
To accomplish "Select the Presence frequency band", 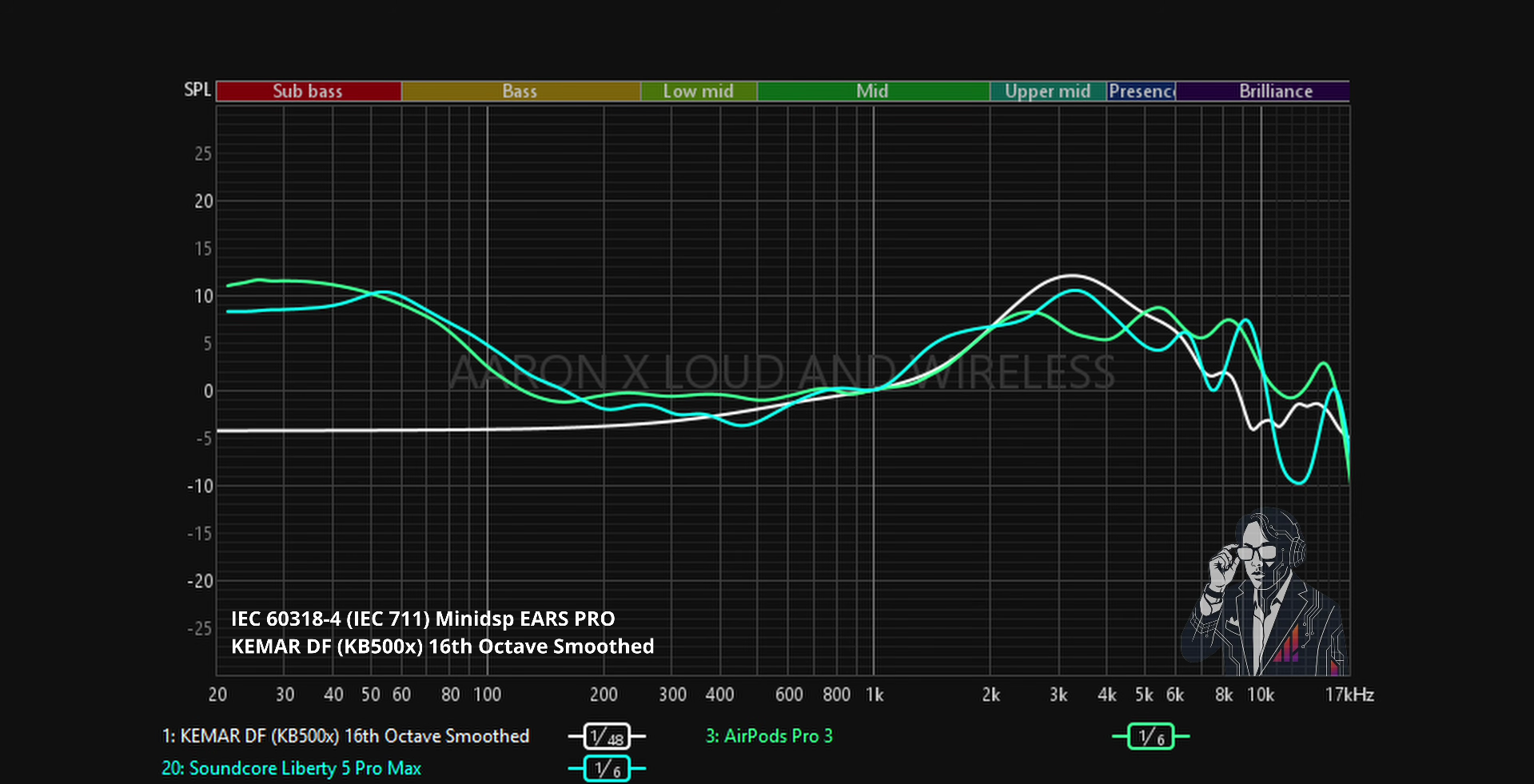I will 1141,91.
